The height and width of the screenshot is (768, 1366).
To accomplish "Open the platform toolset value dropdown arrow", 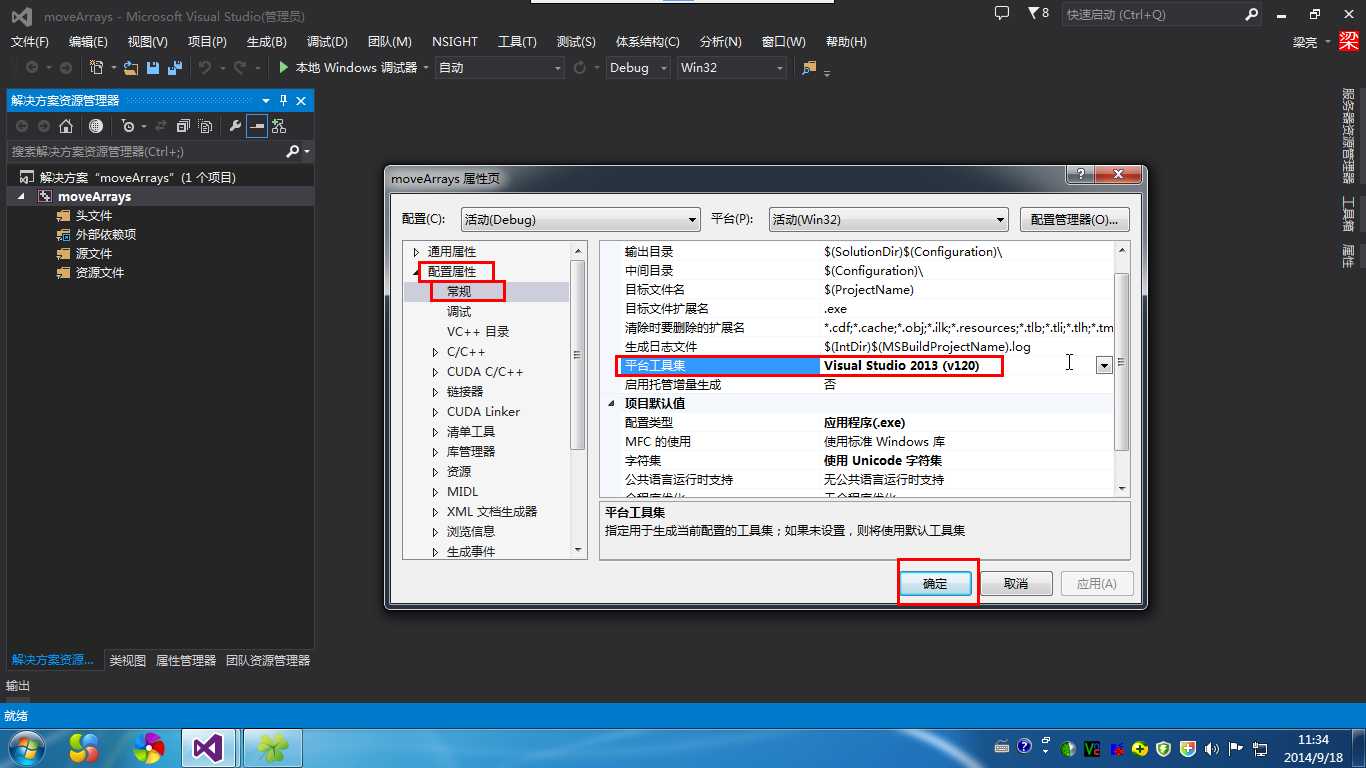I will pos(1104,366).
